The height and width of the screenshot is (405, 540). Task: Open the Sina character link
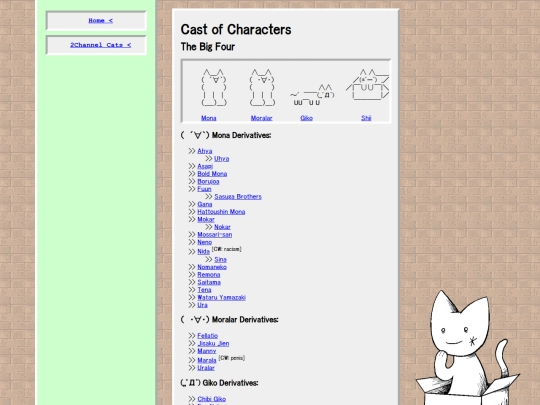click(220, 260)
